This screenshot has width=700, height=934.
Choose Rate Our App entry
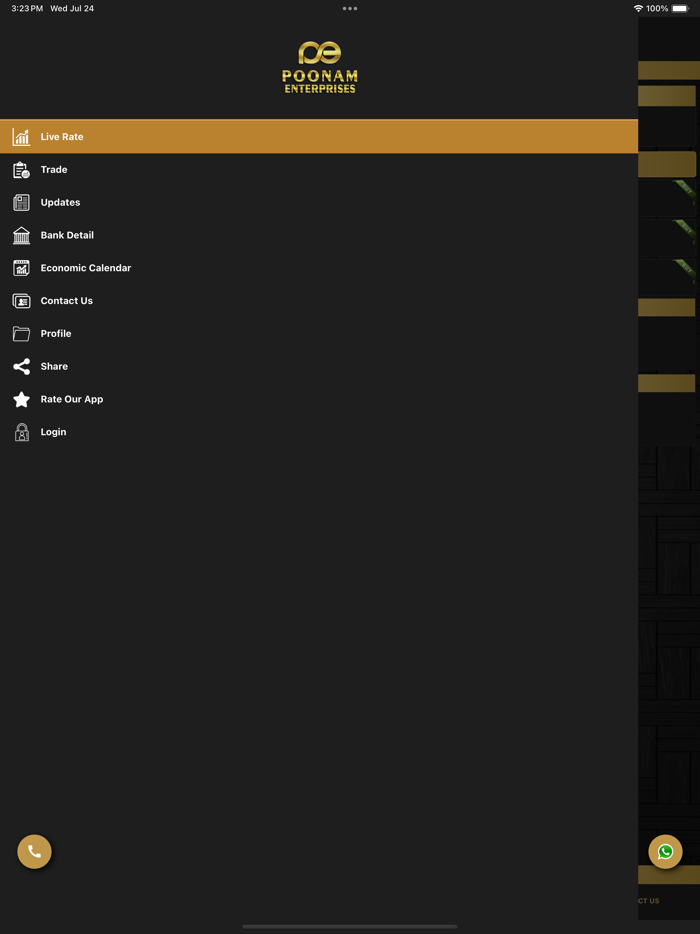[x=319, y=399]
